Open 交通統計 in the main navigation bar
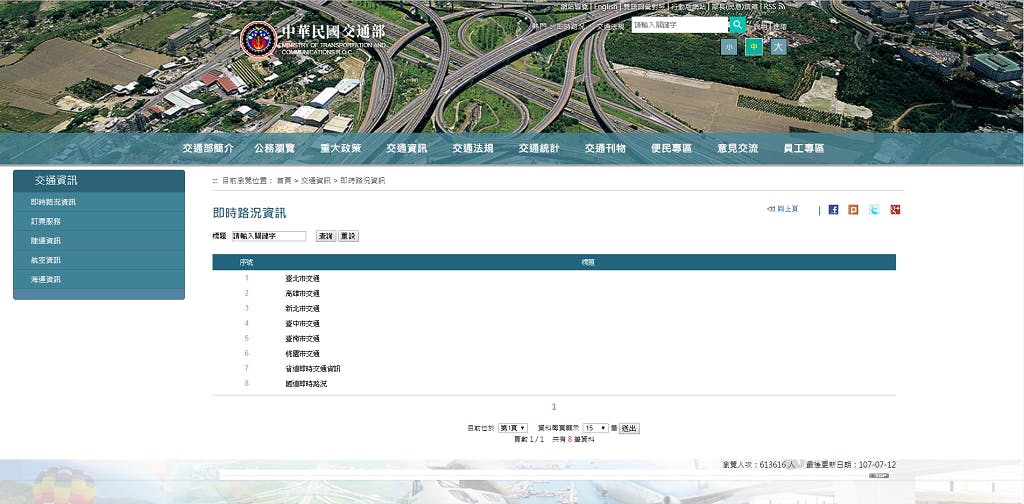The image size is (1024, 504). click(x=539, y=148)
